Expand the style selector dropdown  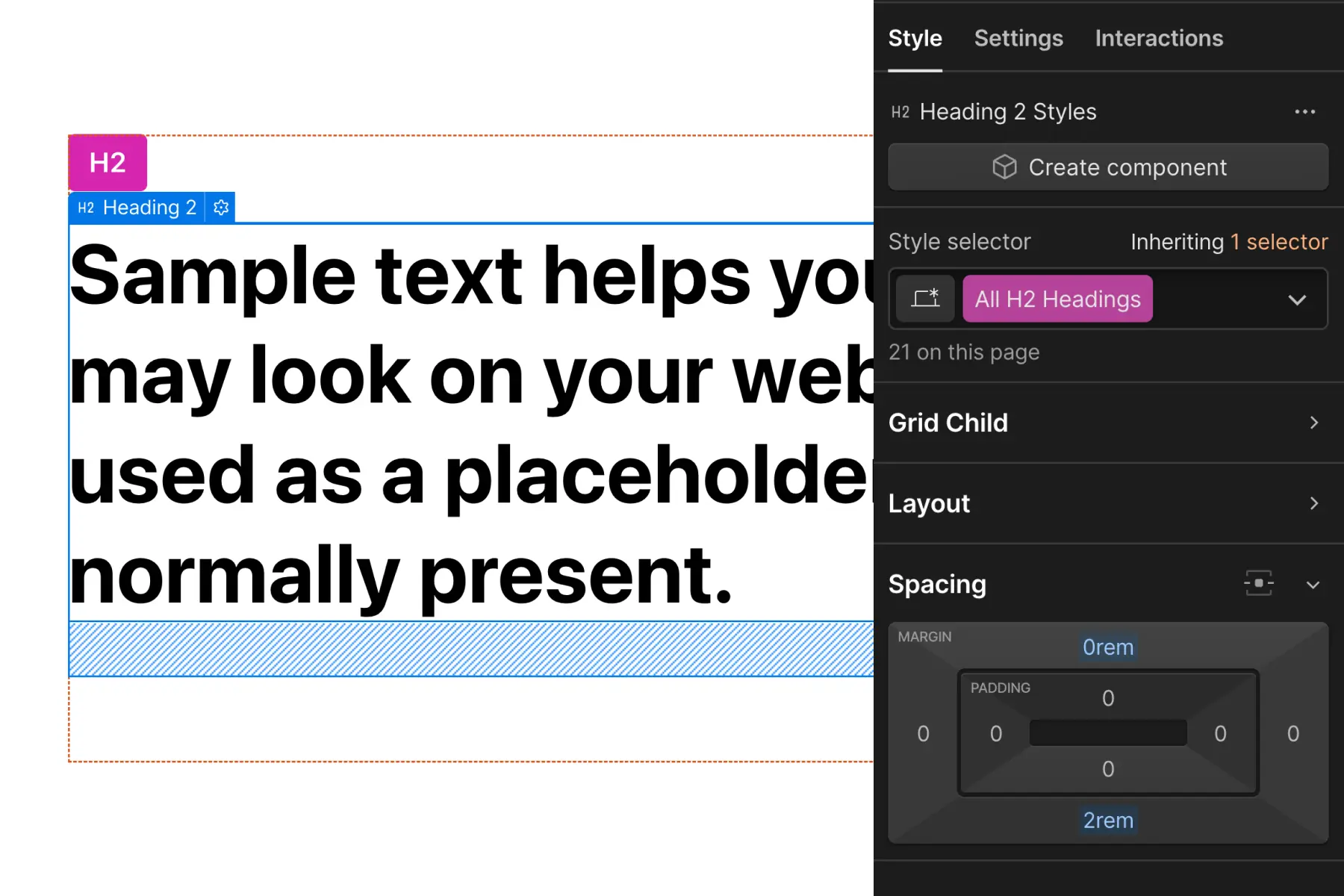(1298, 299)
